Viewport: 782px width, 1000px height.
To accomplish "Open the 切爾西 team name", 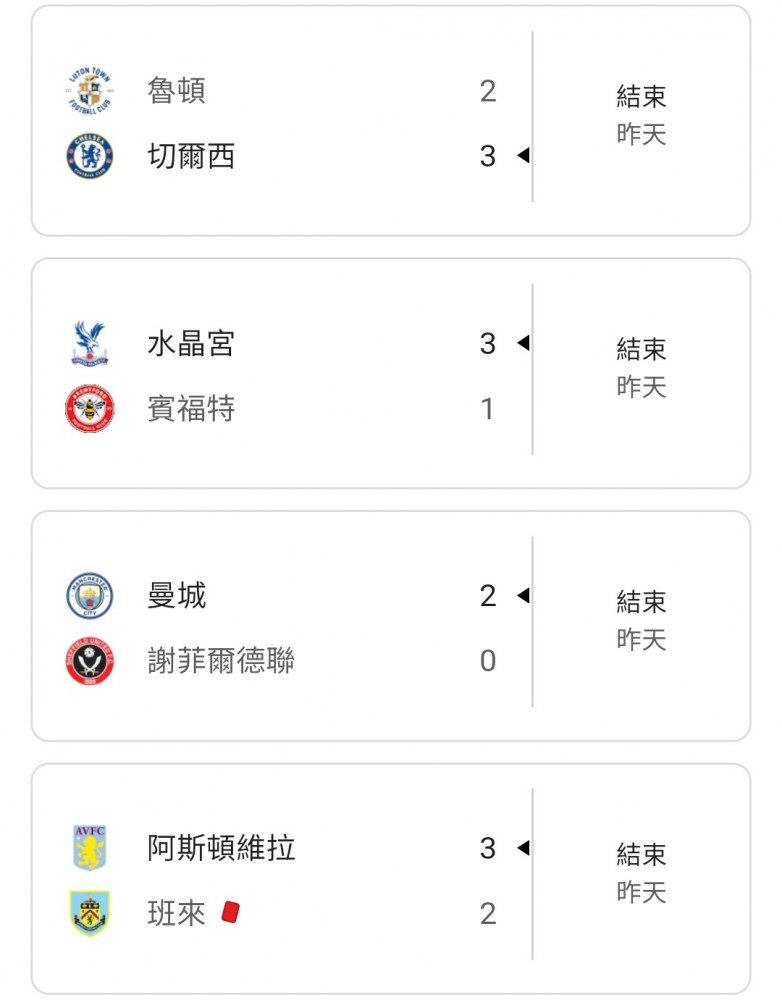I will pos(191,156).
